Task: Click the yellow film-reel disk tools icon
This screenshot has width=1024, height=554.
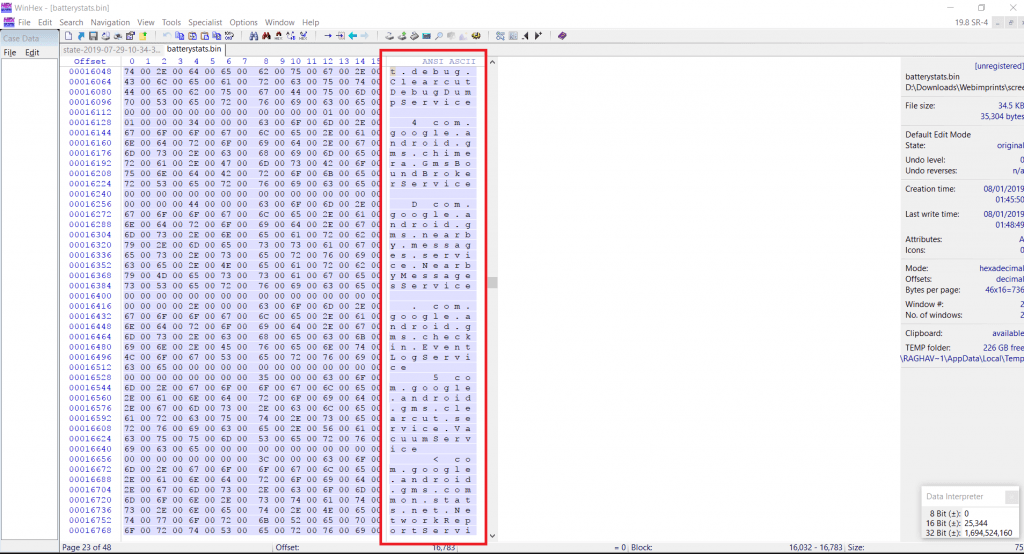Action: click(476, 36)
